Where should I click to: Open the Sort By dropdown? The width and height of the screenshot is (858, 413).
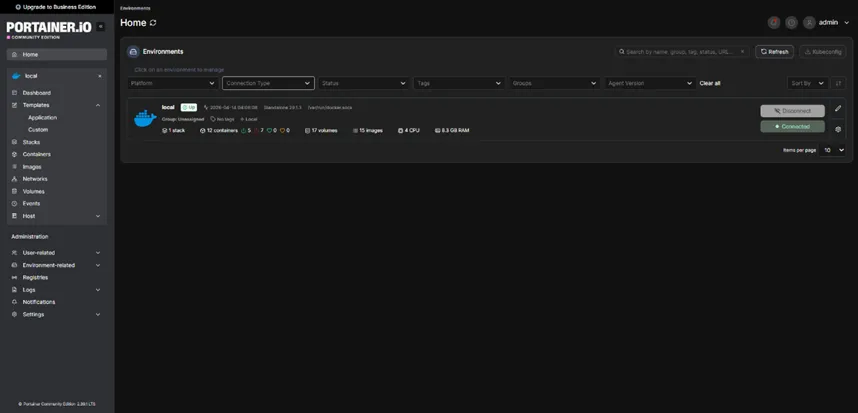click(x=807, y=83)
